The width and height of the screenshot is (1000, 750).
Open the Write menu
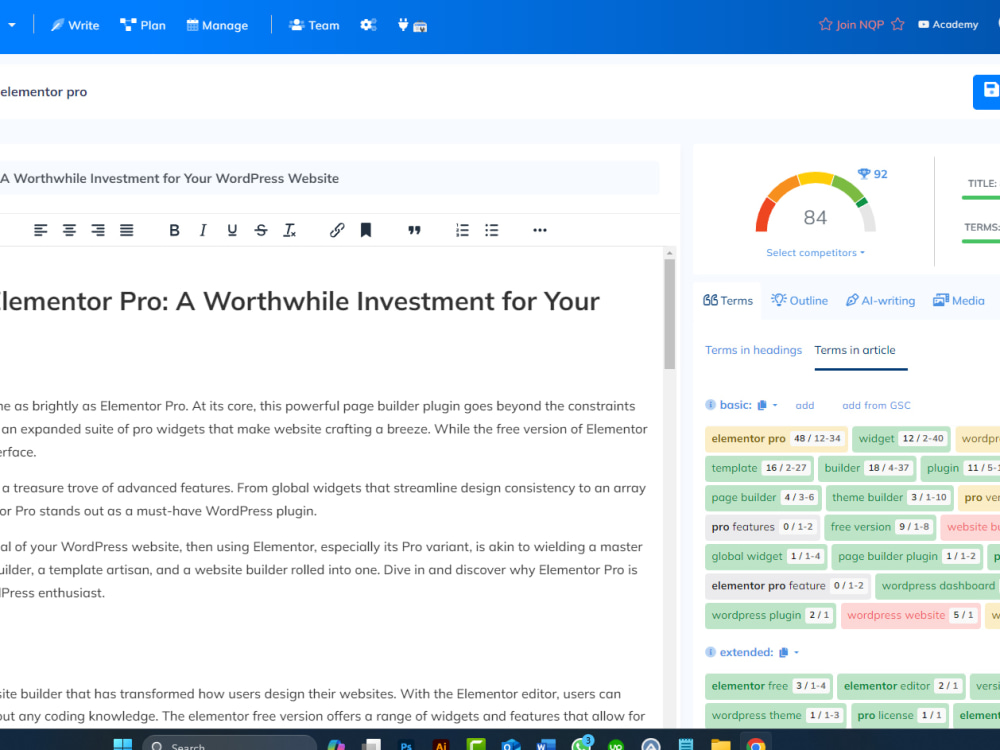coord(75,26)
